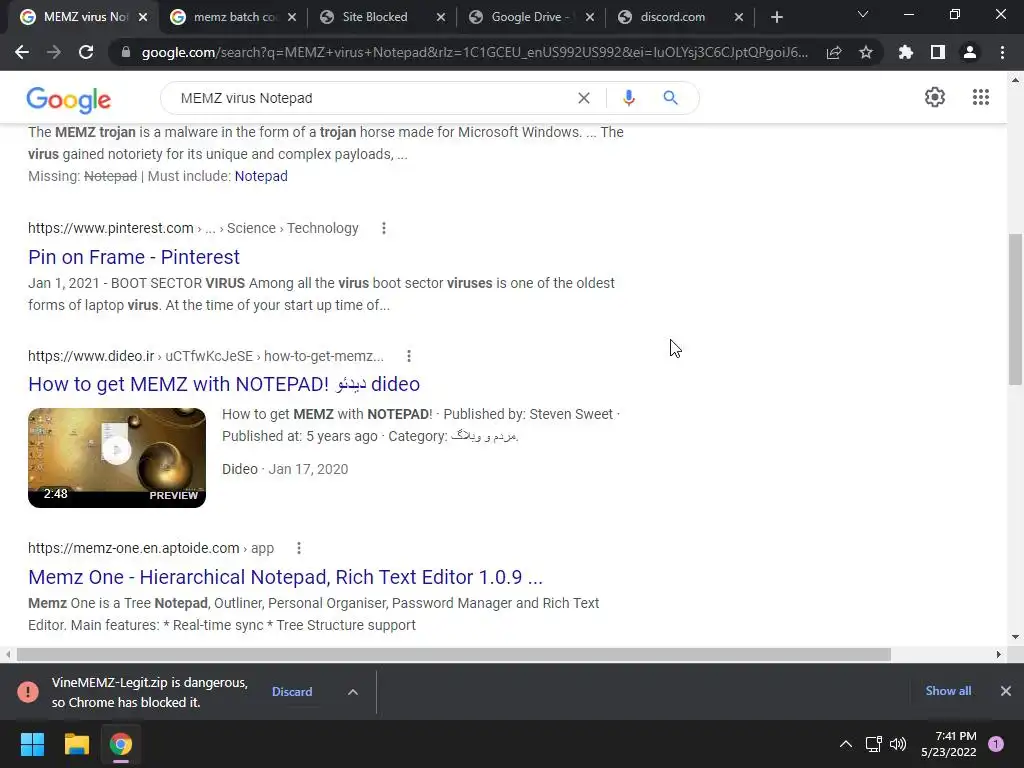View site information via the lock icon
Image resolution: width=1024 pixels, height=768 pixels.
pos(126,52)
